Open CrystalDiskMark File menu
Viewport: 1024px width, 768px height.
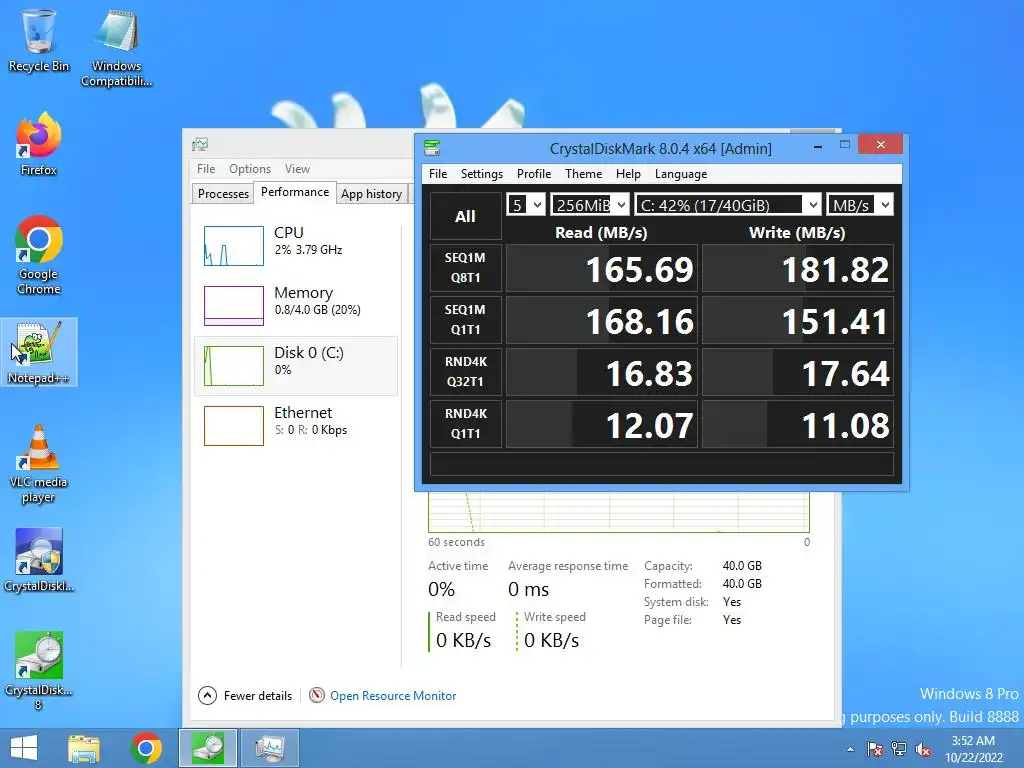pyautogui.click(x=438, y=174)
